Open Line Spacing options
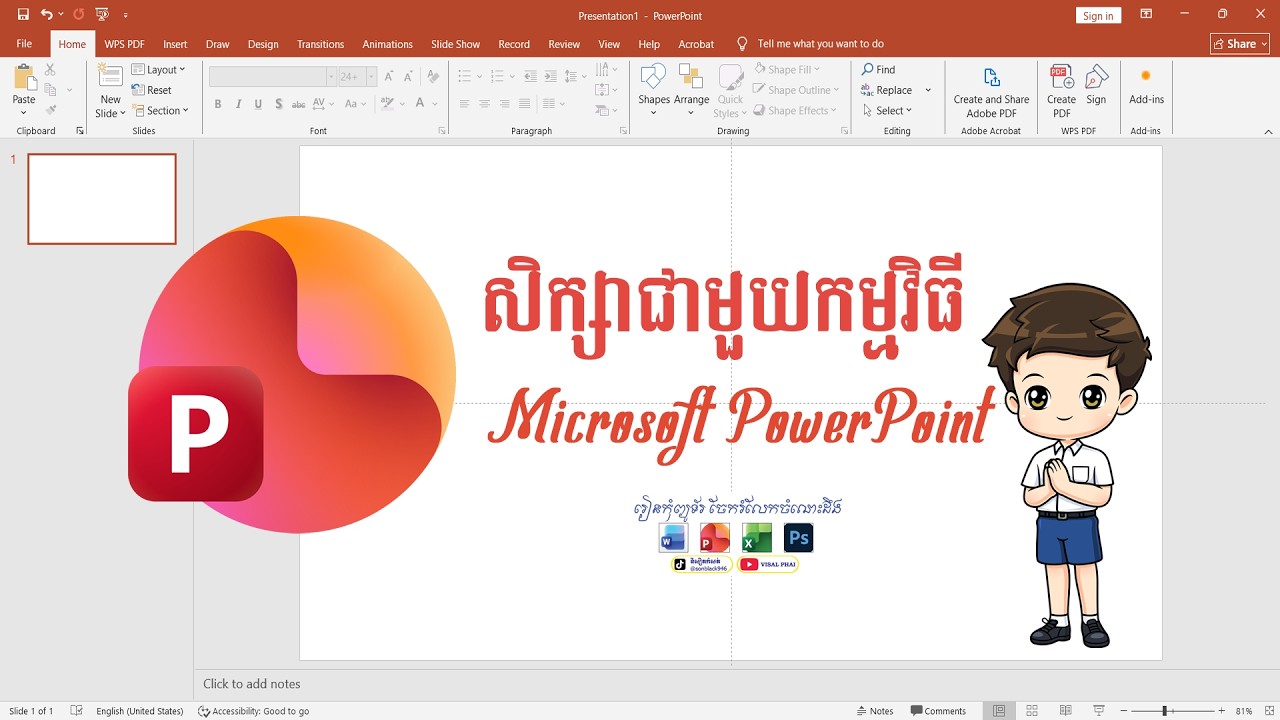This screenshot has width=1280, height=720. click(575, 76)
